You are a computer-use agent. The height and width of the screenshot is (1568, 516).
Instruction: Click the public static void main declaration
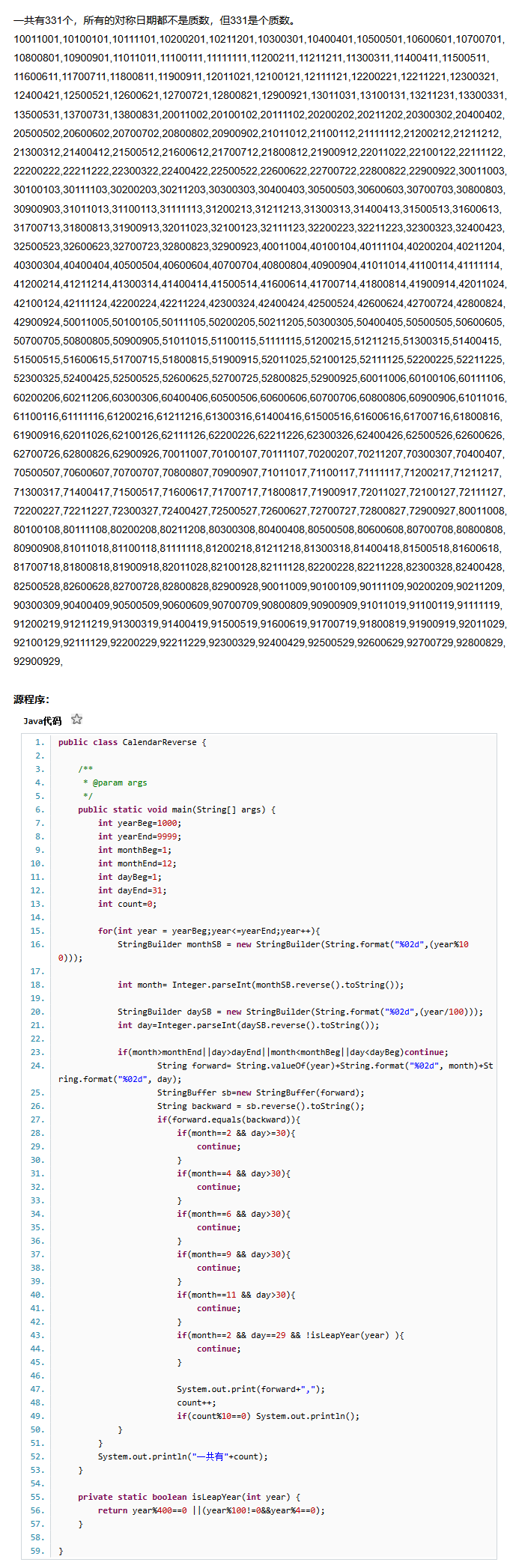177,809
